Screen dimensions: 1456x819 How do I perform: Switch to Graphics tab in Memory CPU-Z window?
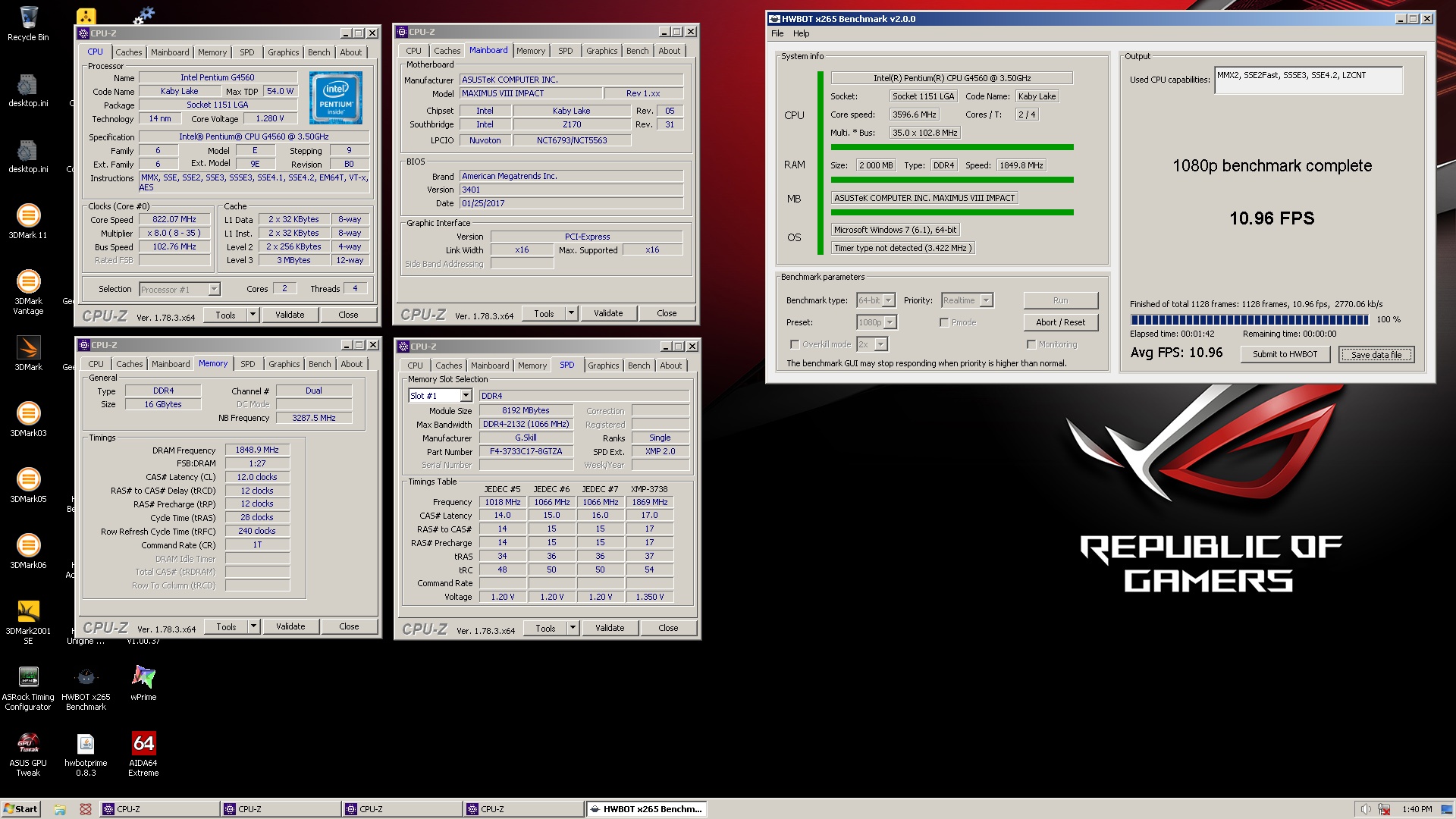pyautogui.click(x=284, y=364)
